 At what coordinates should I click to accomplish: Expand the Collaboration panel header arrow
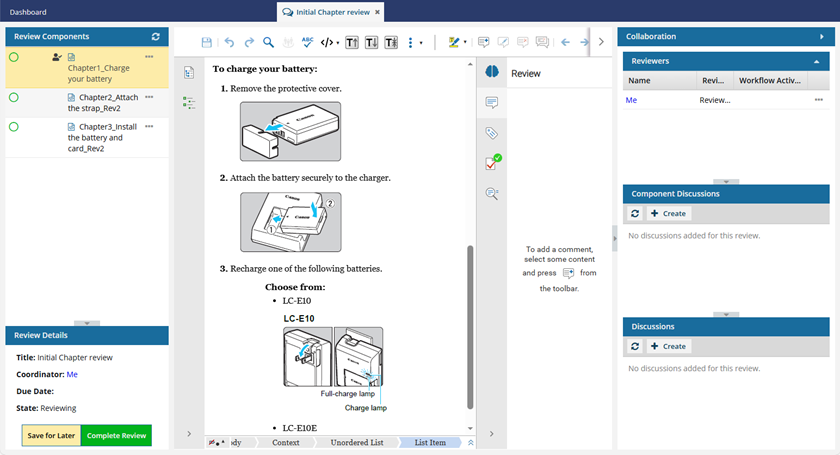[821, 36]
